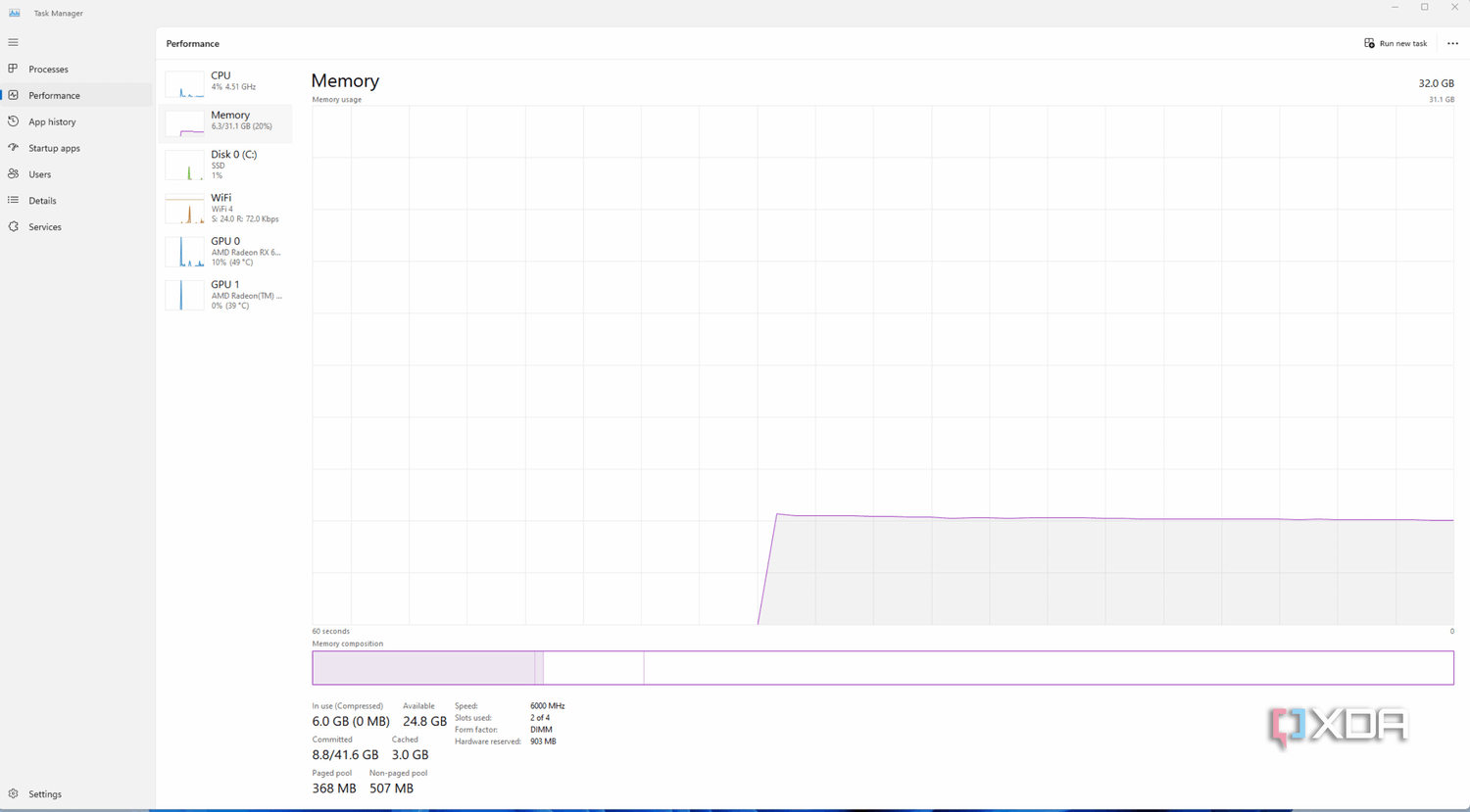Open the three-dot more options menu

point(1452,43)
